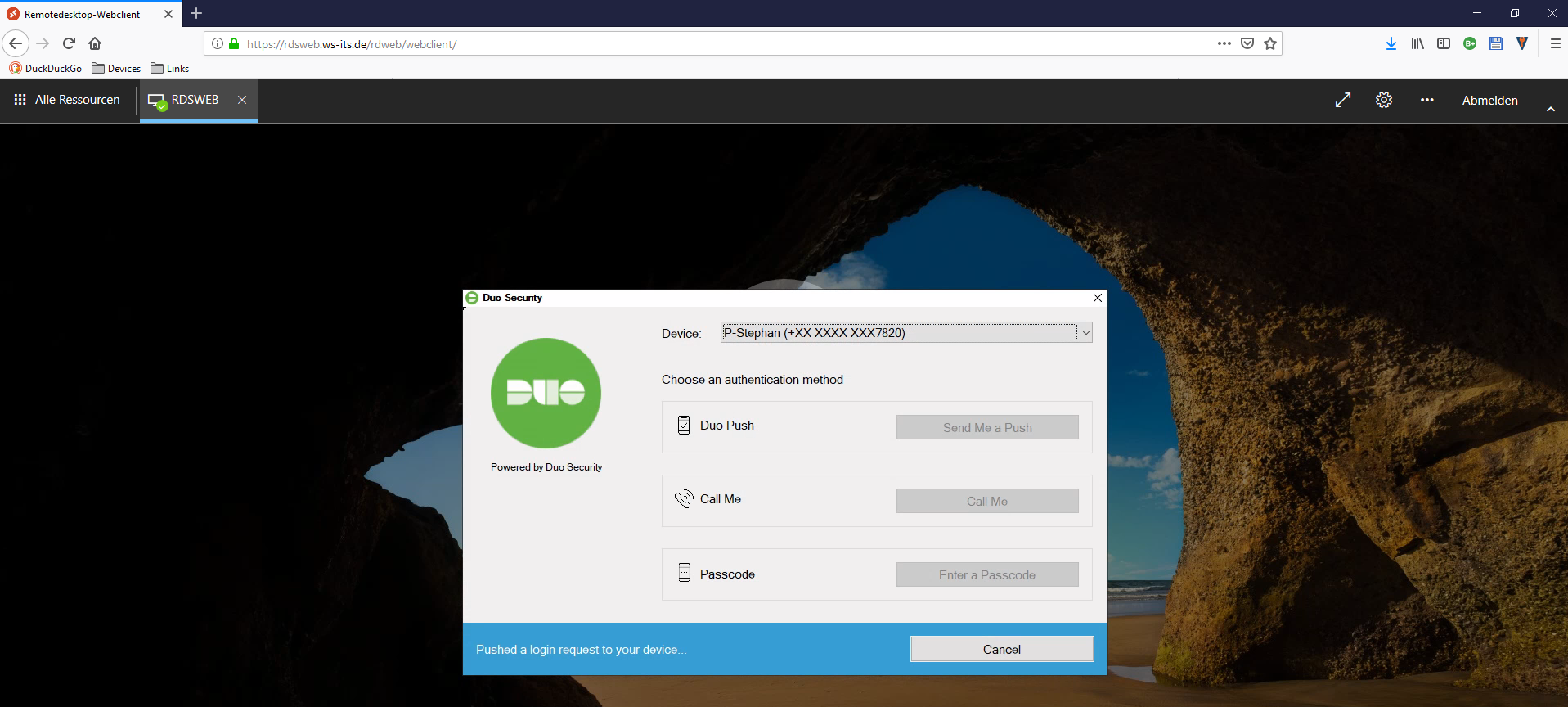Click the Duo Push phone icon
The width and height of the screenshot is (1568, 707).
pyautogui.click(x=684, y=426)
